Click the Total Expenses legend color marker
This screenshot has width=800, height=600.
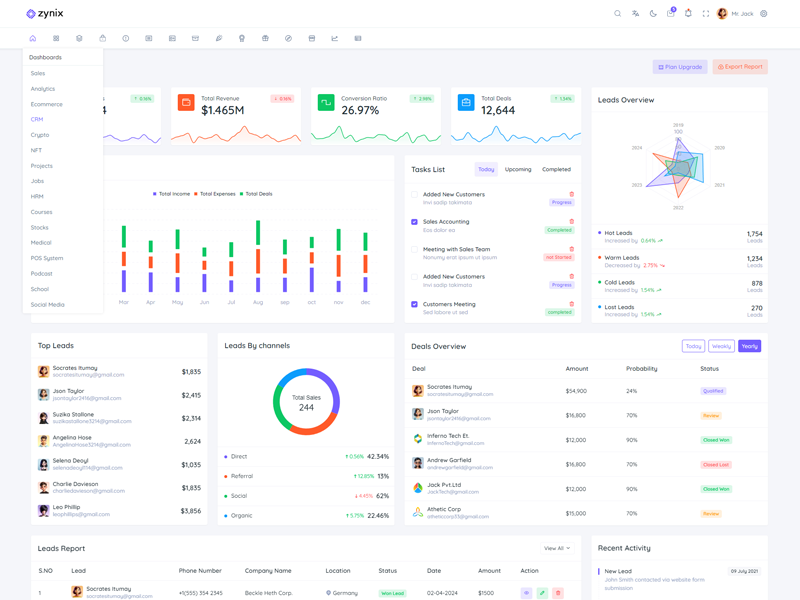coord(198,194)
